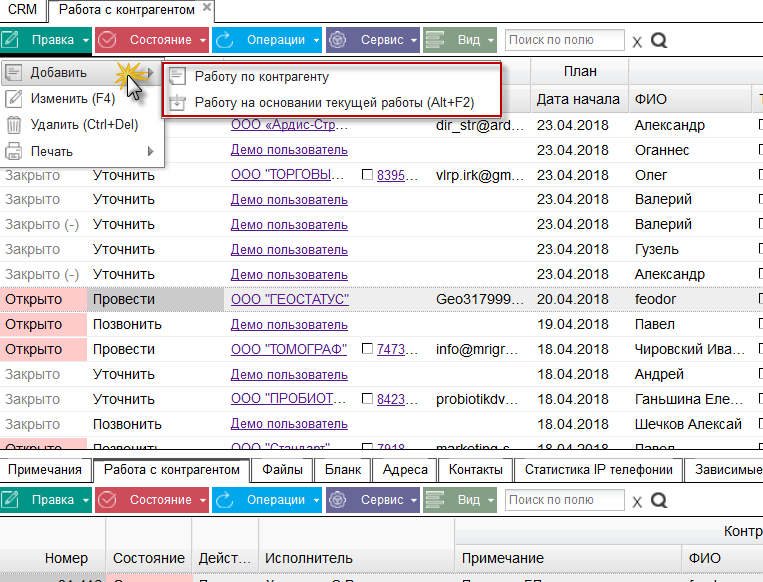Open the ООО "ПРОБИОТ… link

pos(288,399)
